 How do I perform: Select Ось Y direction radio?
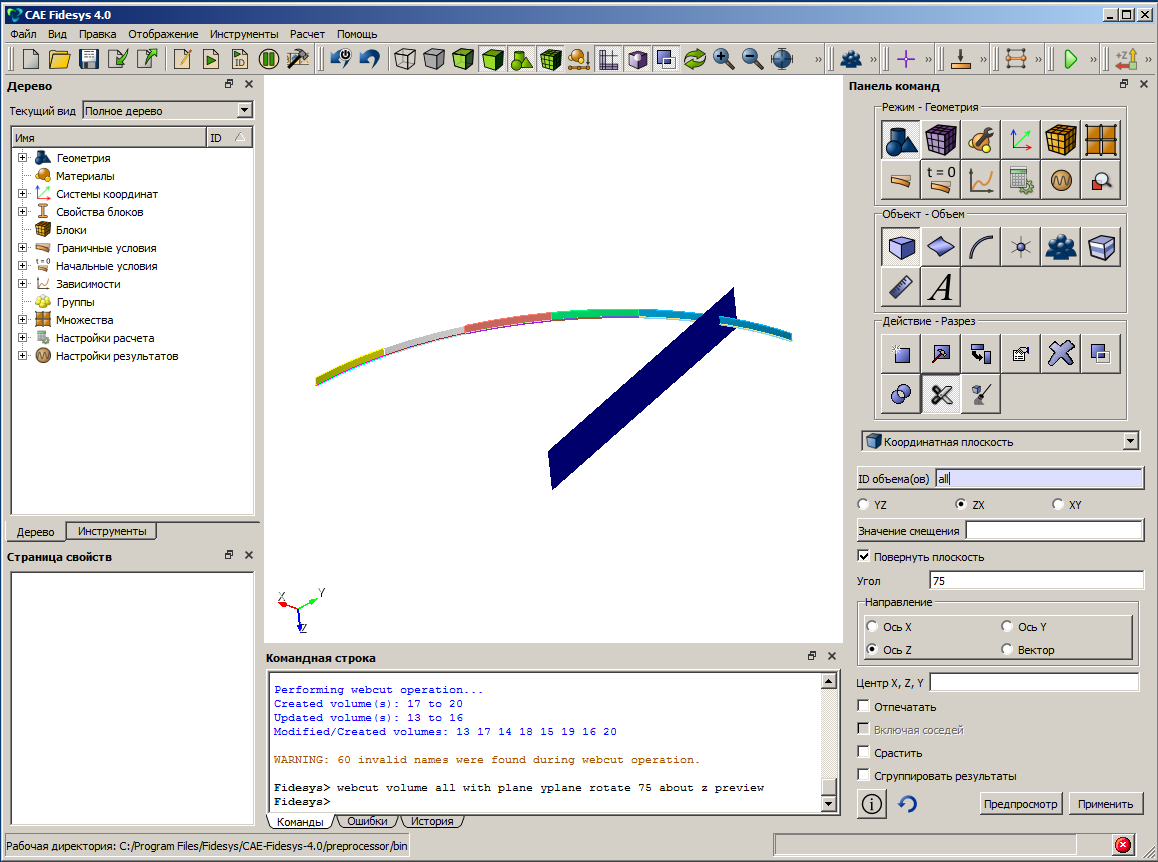pos(1007,626)
